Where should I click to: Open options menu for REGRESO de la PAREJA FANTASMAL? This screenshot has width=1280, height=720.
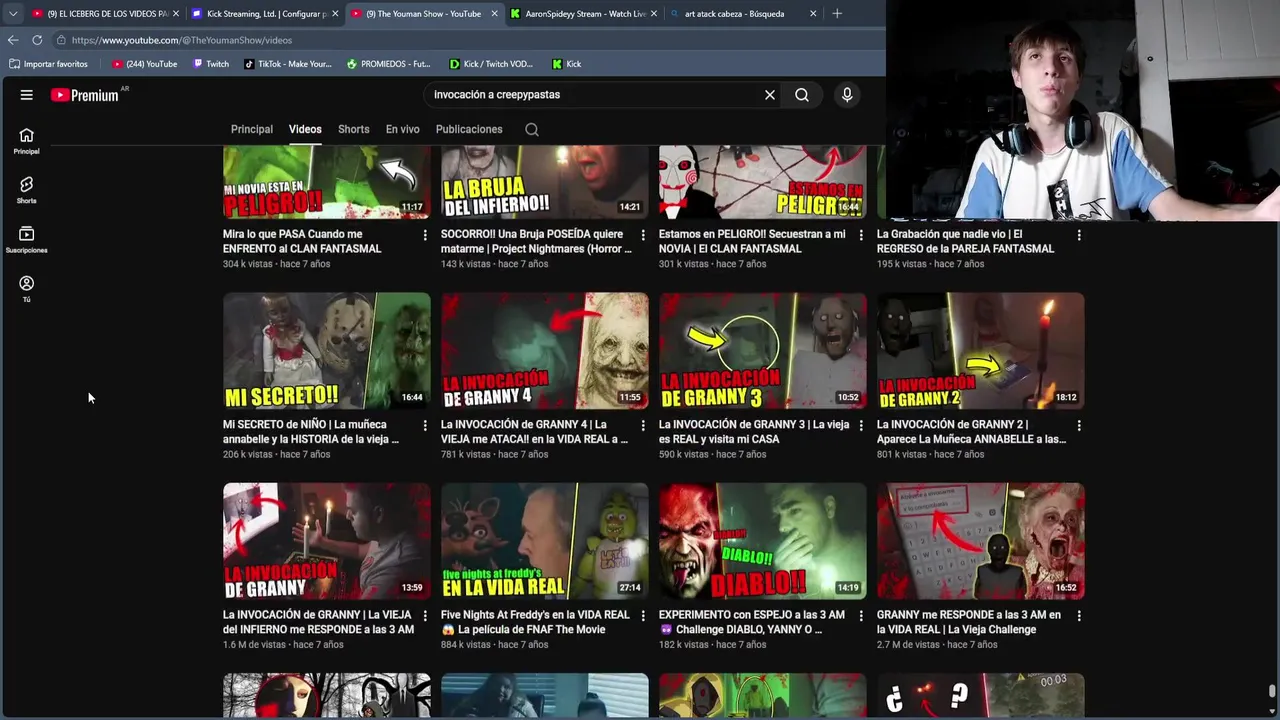[x=1079, y=235]
